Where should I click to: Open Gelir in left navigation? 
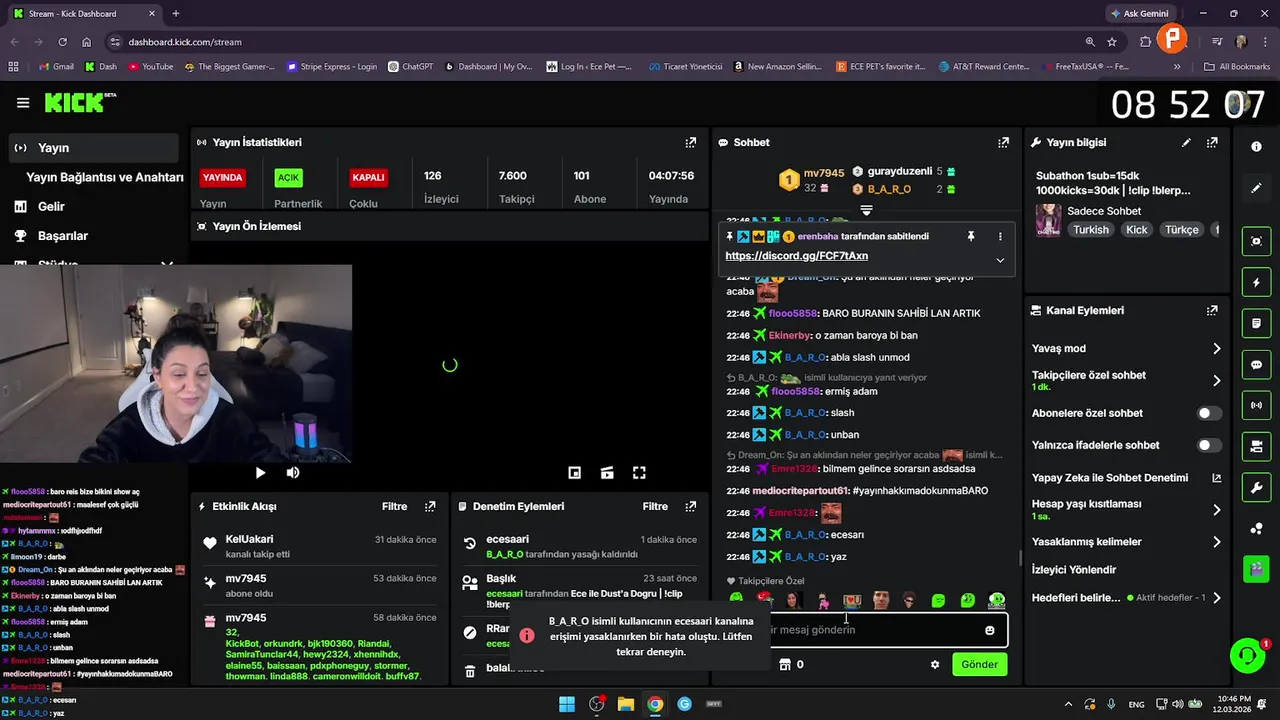[x=51, y=206]
